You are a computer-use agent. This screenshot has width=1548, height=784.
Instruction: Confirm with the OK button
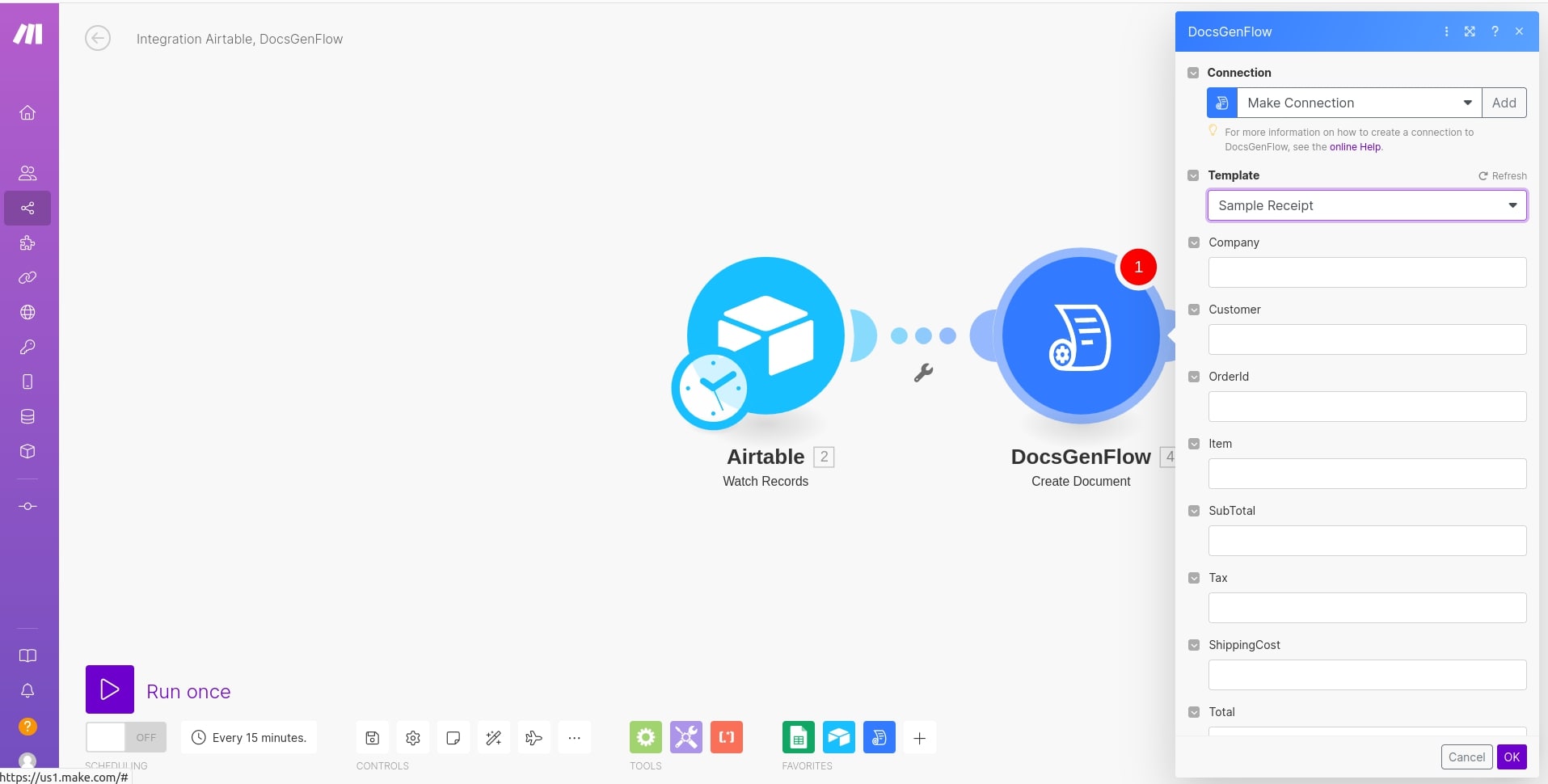1512,757
